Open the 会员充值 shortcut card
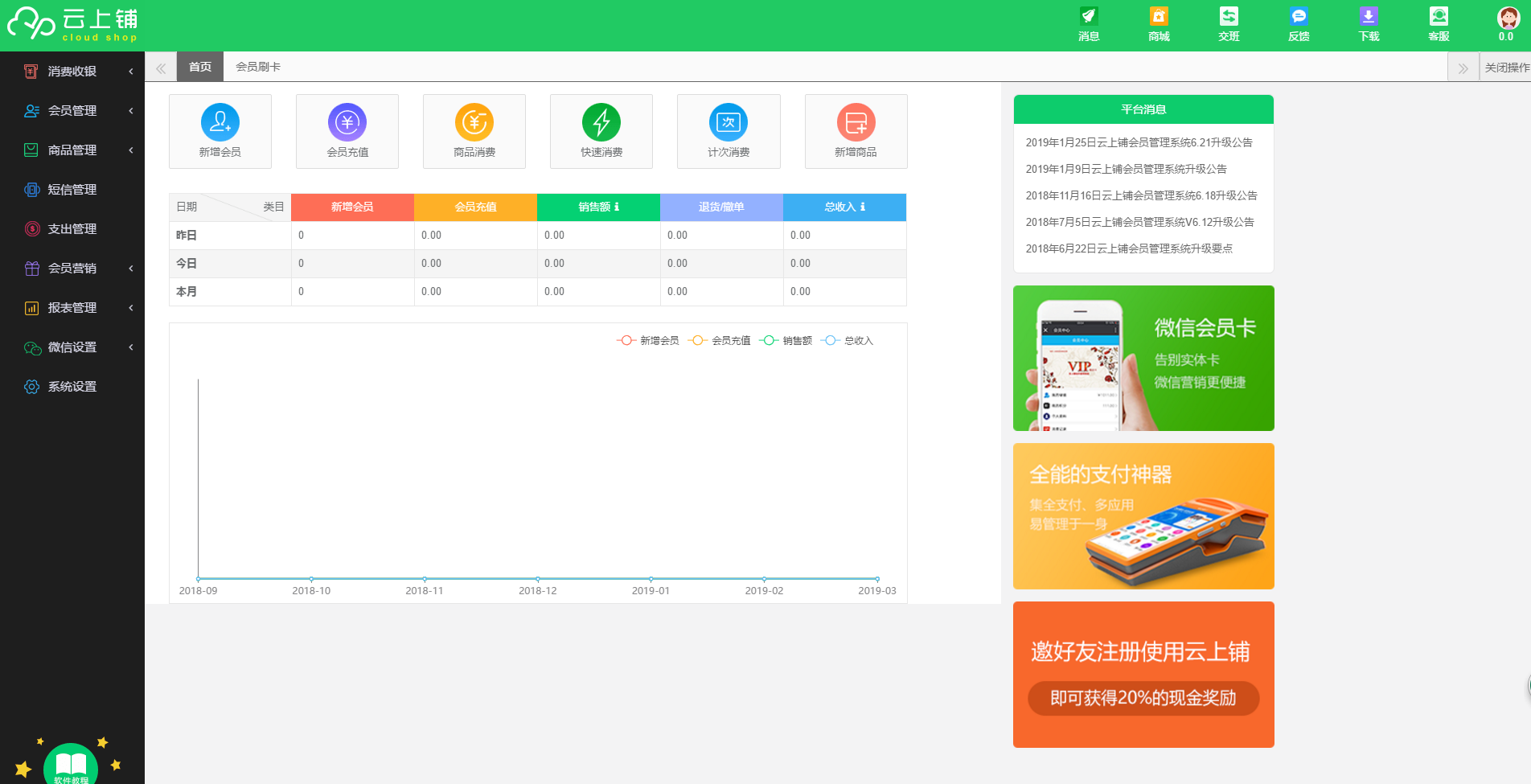Viewport: 1531px width, 784px height. [x=347, y=131]
